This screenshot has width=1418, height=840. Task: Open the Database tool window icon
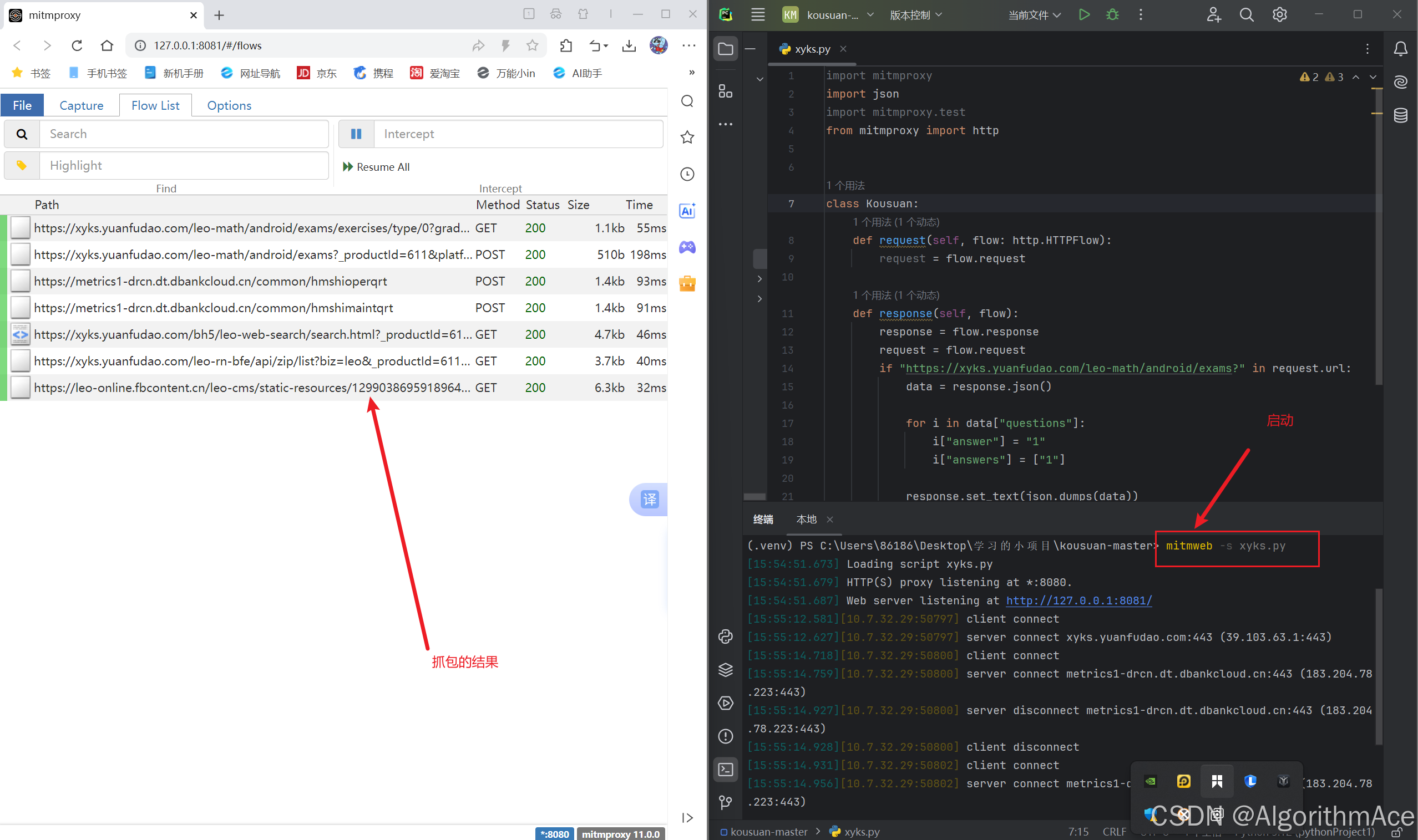pos(1400,115)
